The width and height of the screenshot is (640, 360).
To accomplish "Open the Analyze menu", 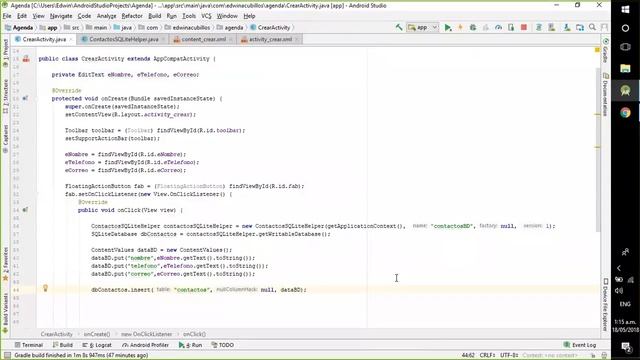I will 106,16.
